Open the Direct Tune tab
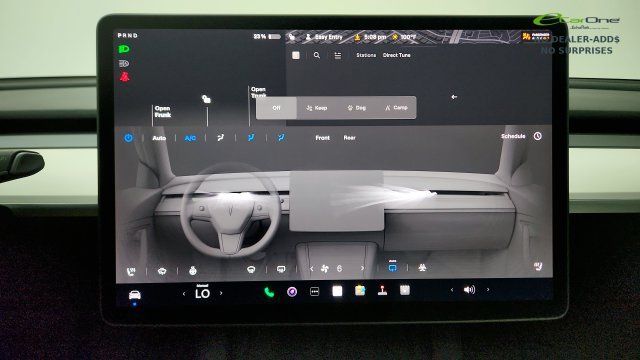This screenshot has height=360, width=640. (396, 55)
